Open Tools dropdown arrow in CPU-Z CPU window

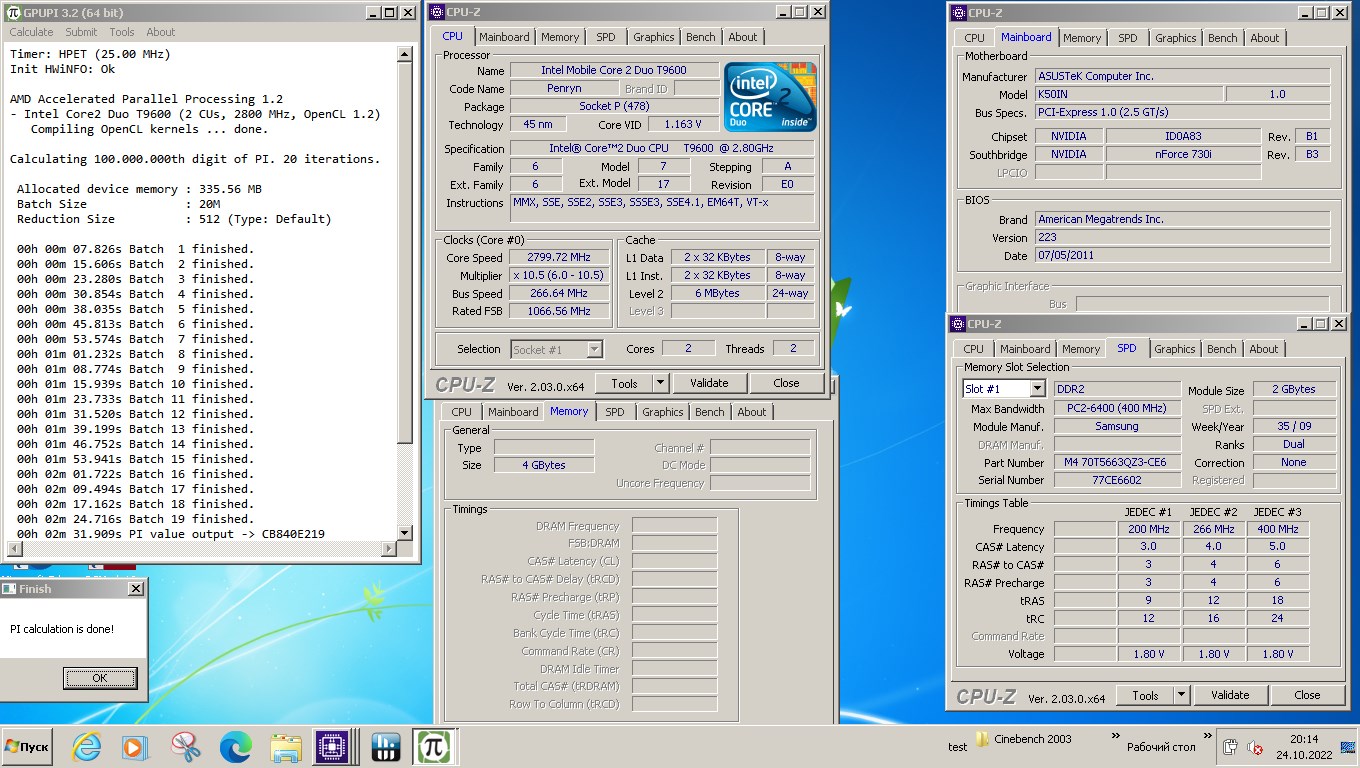point(660,383)
